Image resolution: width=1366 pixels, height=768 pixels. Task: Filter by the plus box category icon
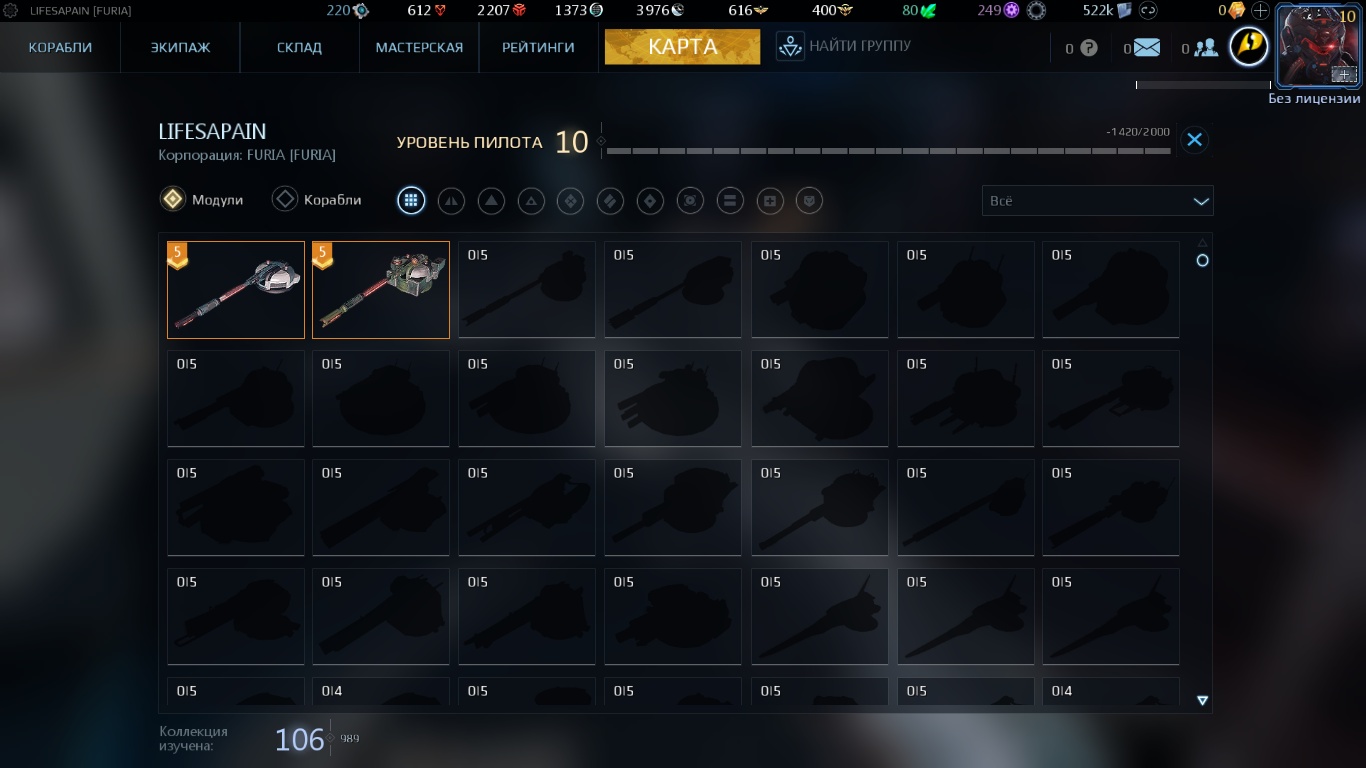(770, 201)
